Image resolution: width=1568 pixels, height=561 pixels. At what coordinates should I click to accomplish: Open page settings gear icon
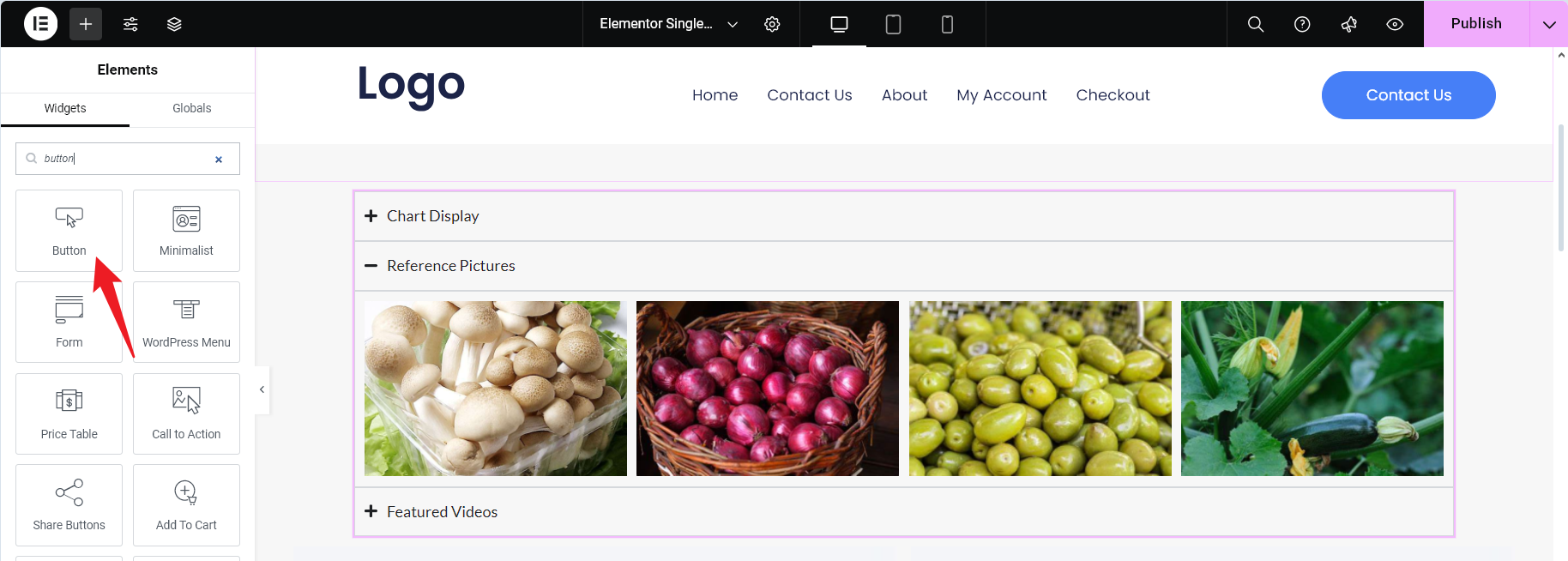click(x=772, y=24)
